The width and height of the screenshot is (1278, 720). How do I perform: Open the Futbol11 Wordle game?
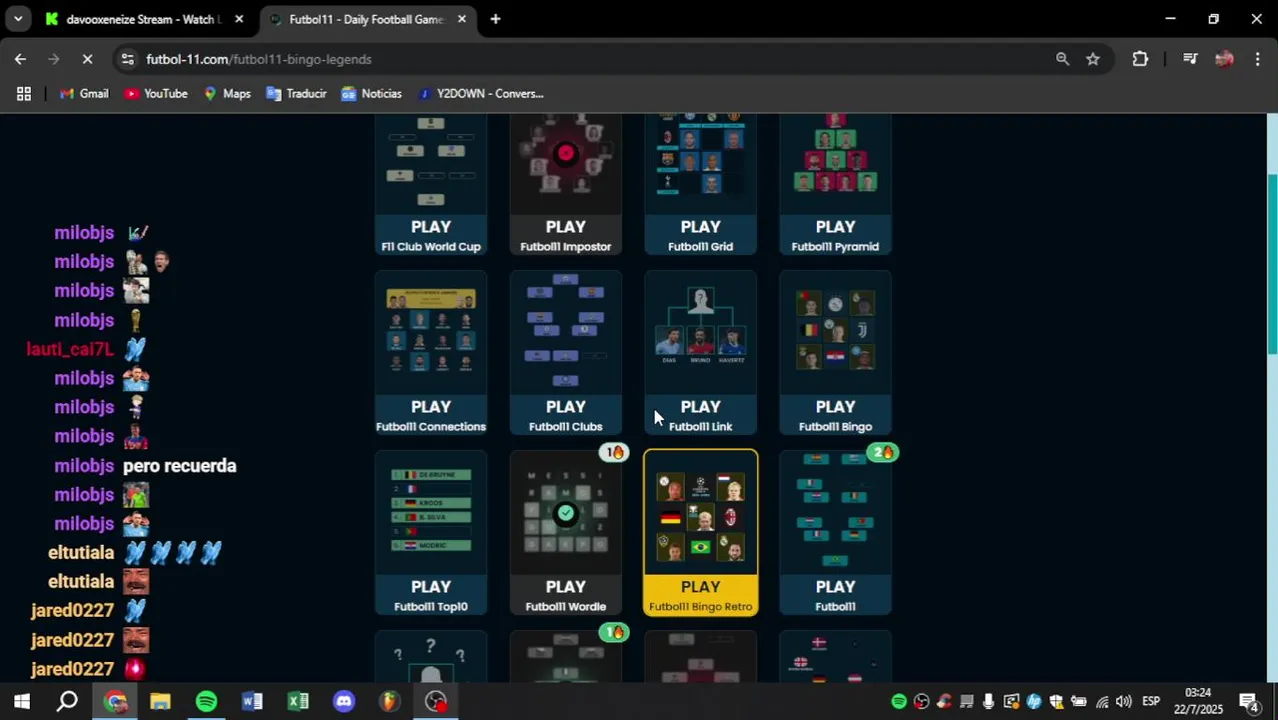coord(566,533)
